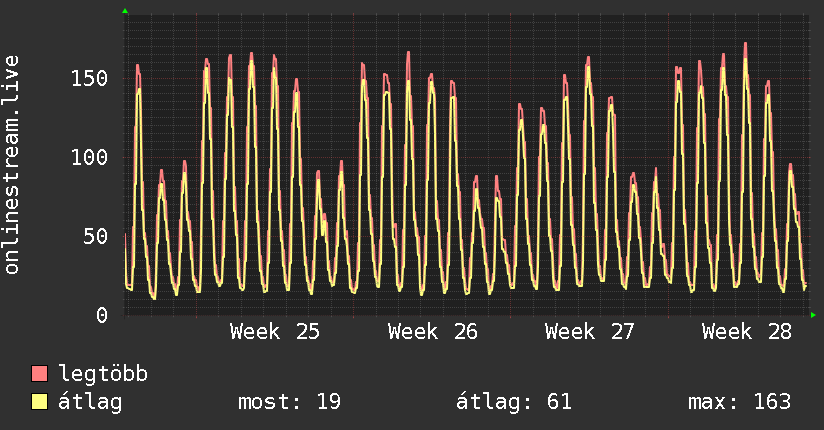Click the yellow átlag legend swatch

(x=39, y=402)
